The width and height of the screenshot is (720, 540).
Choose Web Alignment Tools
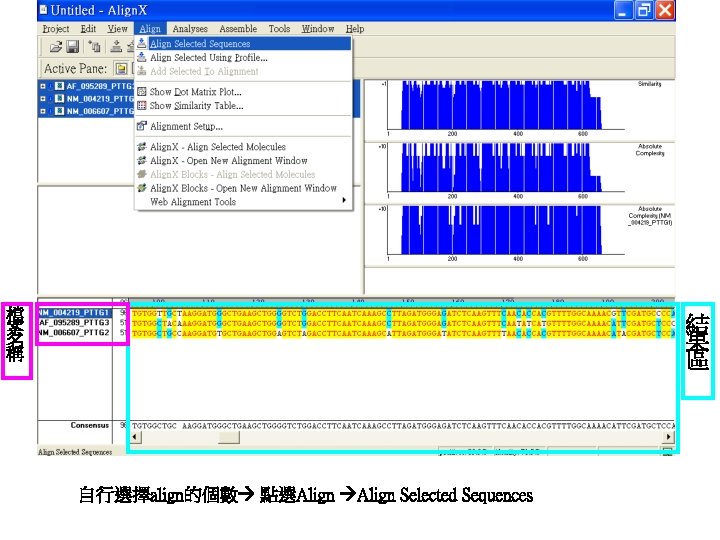click(243, 202)
